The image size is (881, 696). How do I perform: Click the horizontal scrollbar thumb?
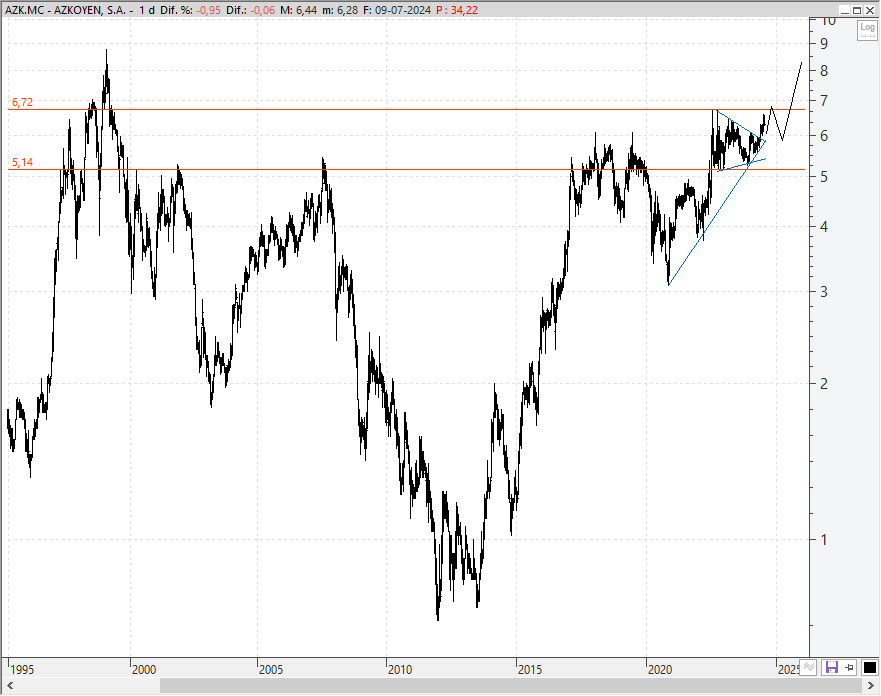511,686
